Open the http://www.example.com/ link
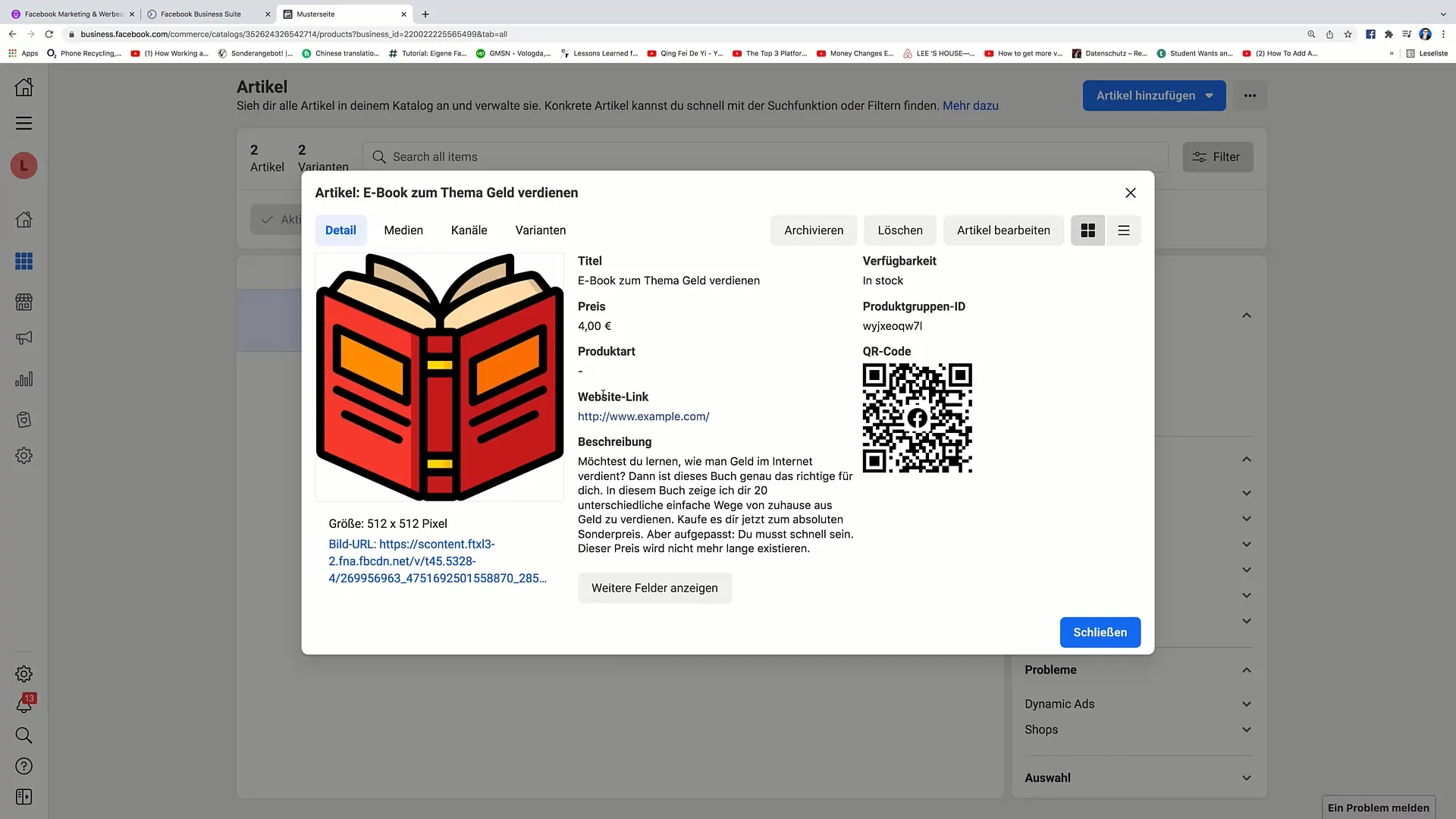The image size is (1456, 819). coord(643,416)
